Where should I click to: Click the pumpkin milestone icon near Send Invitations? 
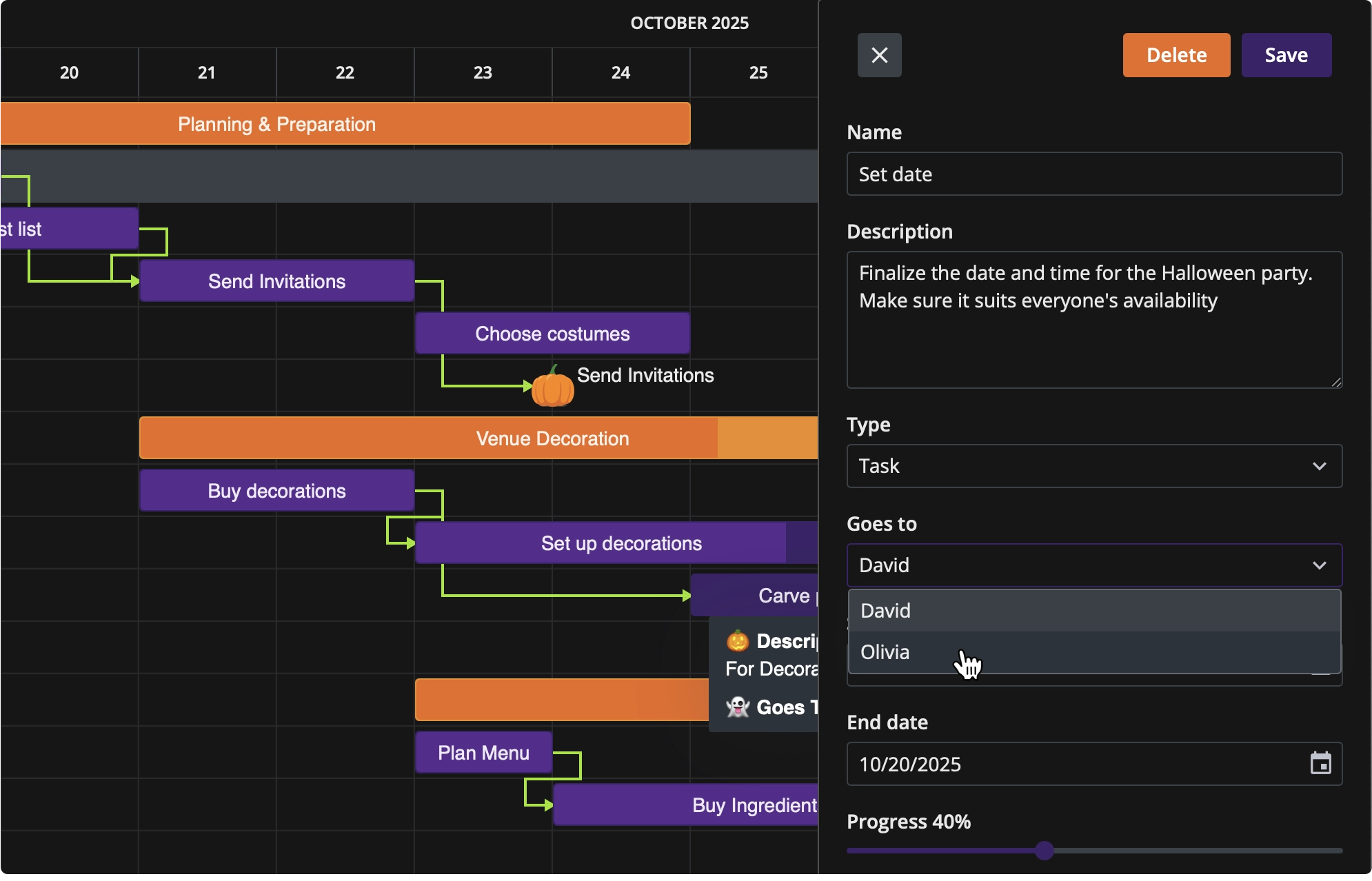click(x=552, y=387)
